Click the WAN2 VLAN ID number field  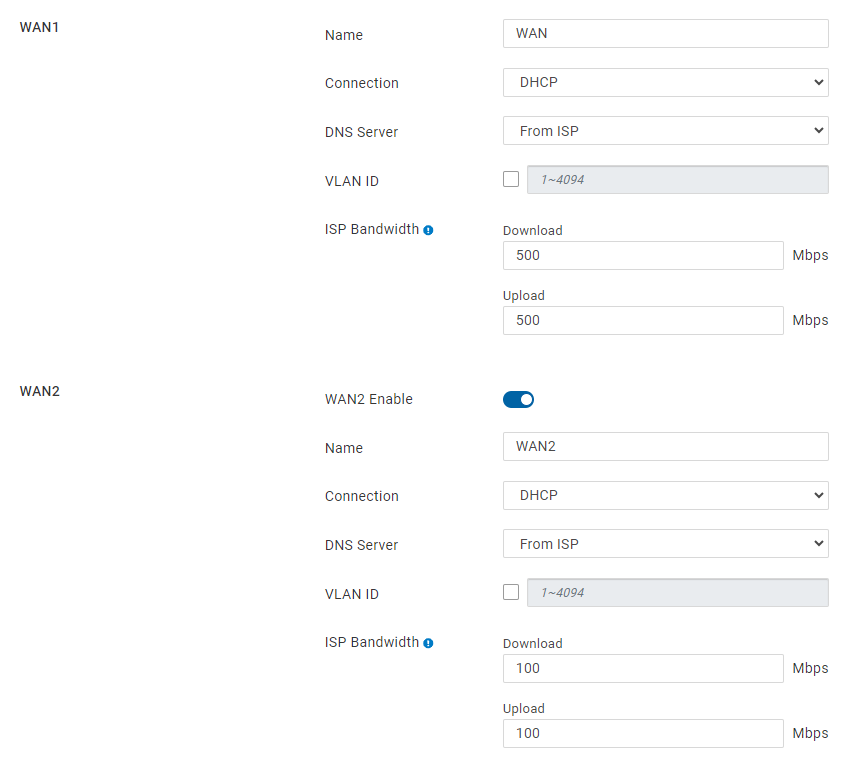click(x=677, y=593)
